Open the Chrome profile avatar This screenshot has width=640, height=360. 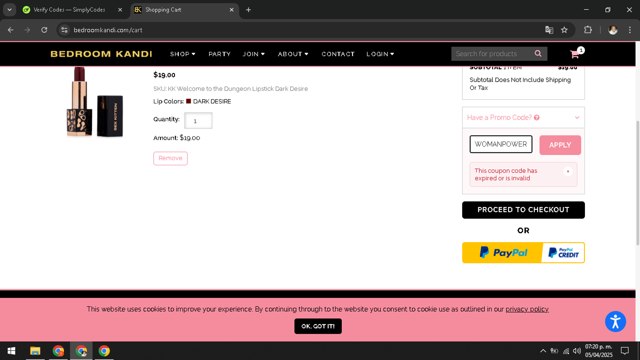(613, 30)
